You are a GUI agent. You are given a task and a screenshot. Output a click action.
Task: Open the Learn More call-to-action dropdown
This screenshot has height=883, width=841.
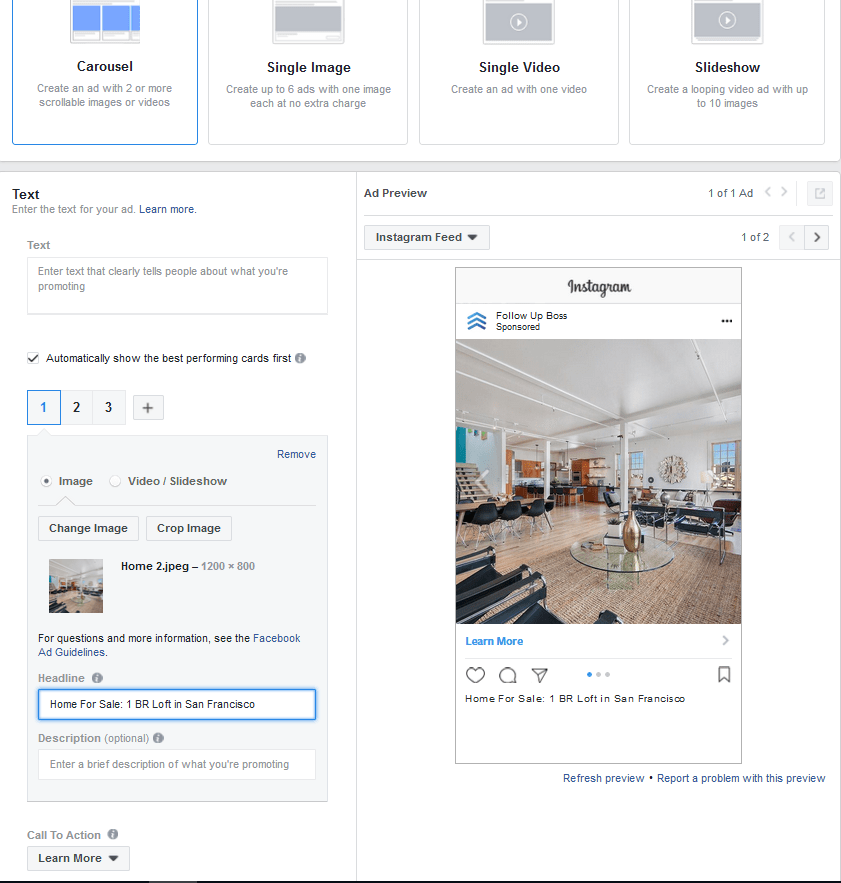(x=78, y=858)
